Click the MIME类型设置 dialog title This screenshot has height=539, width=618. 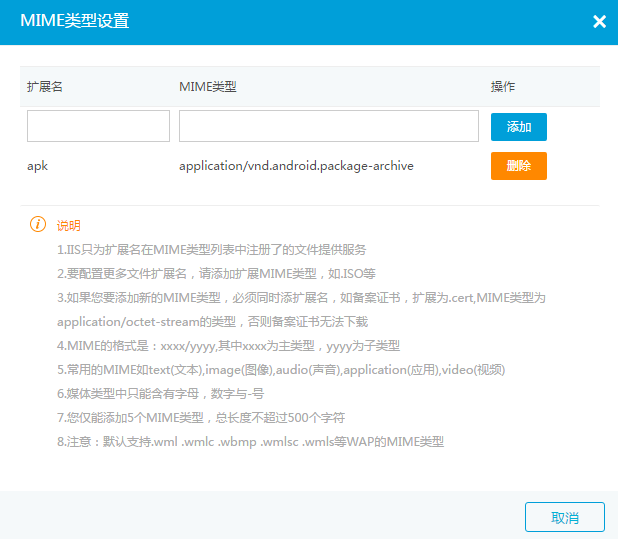point(74,20)
